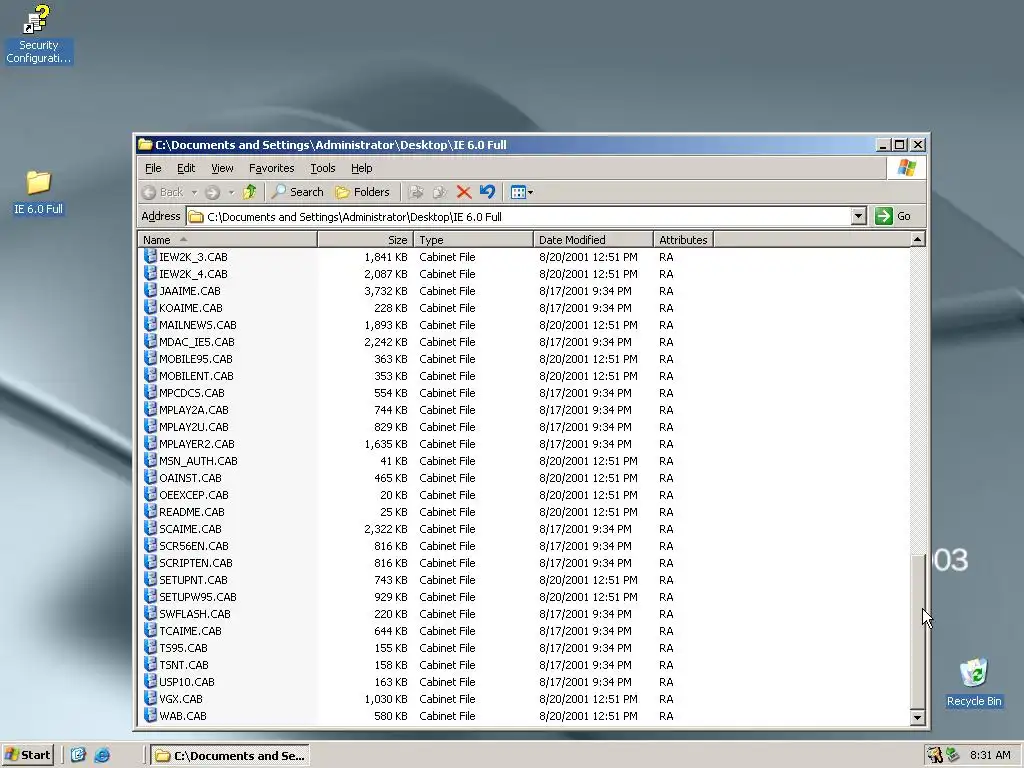Viewport: 1024px width, 768px height.
Task: Select the SETUPW95.CAB file name
Action: (x=198, y=597)
